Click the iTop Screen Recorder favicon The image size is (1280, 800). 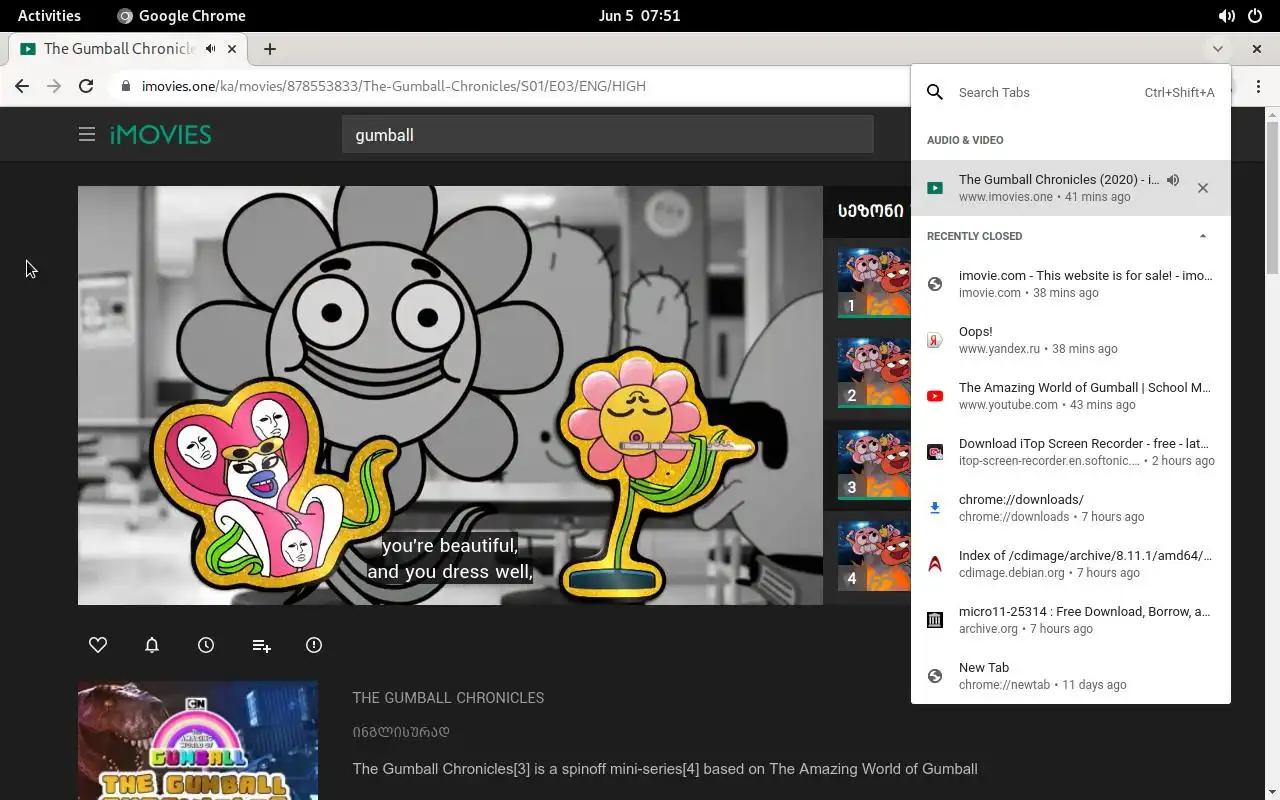(x=935, y=452)
